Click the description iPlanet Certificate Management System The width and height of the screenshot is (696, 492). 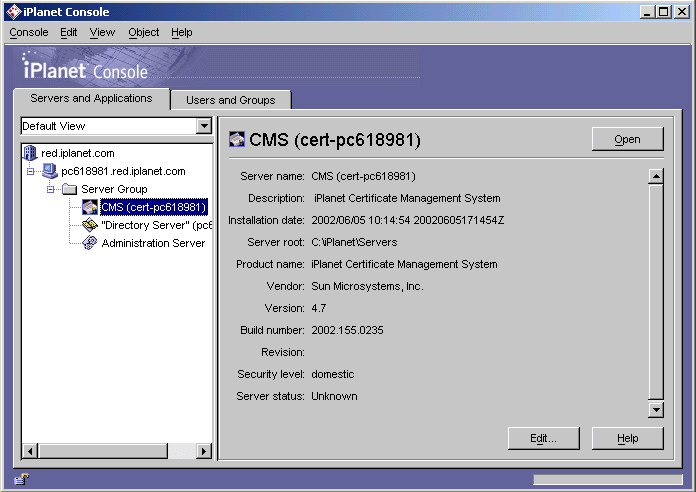coord(407,198)
